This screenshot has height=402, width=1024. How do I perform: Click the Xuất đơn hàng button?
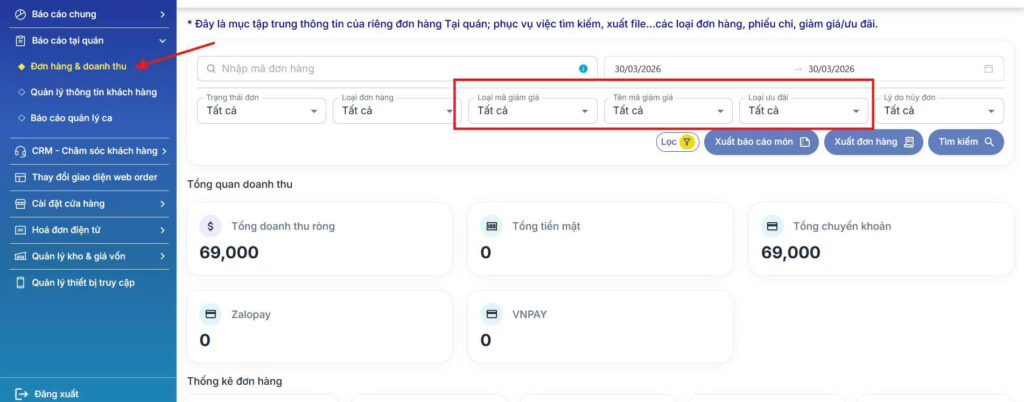pos(873,142)
